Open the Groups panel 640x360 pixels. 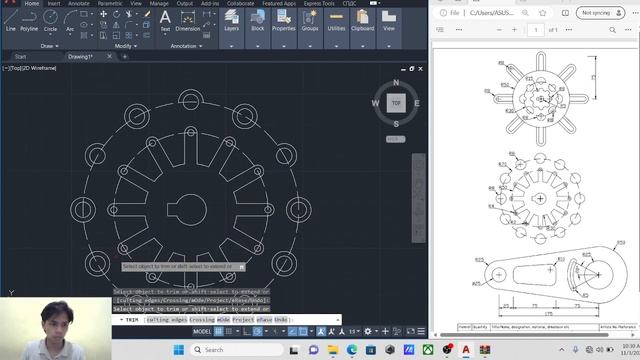coord(310,28)
